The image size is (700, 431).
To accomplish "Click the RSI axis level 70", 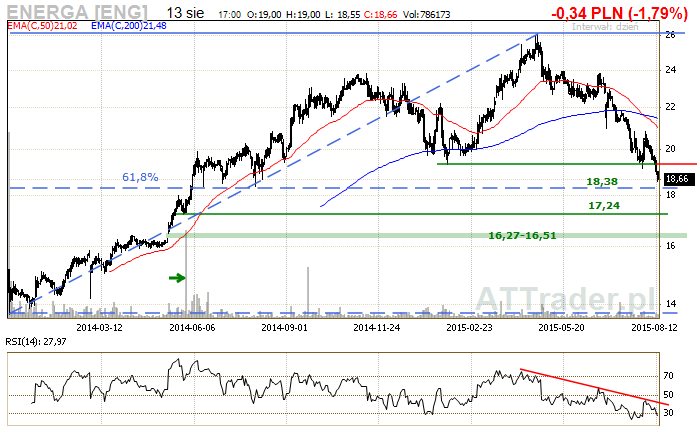I will pyautogui.click(x=668, y=376).
